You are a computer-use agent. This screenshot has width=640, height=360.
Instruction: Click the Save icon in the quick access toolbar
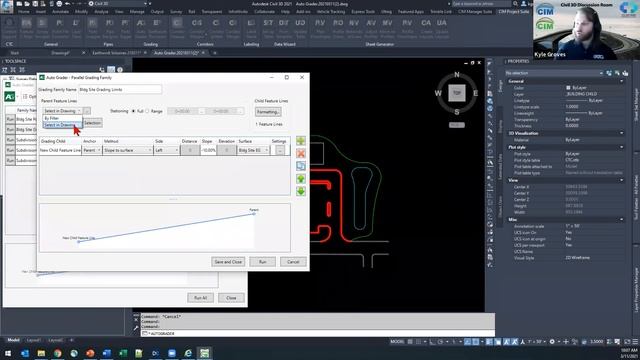35,4
